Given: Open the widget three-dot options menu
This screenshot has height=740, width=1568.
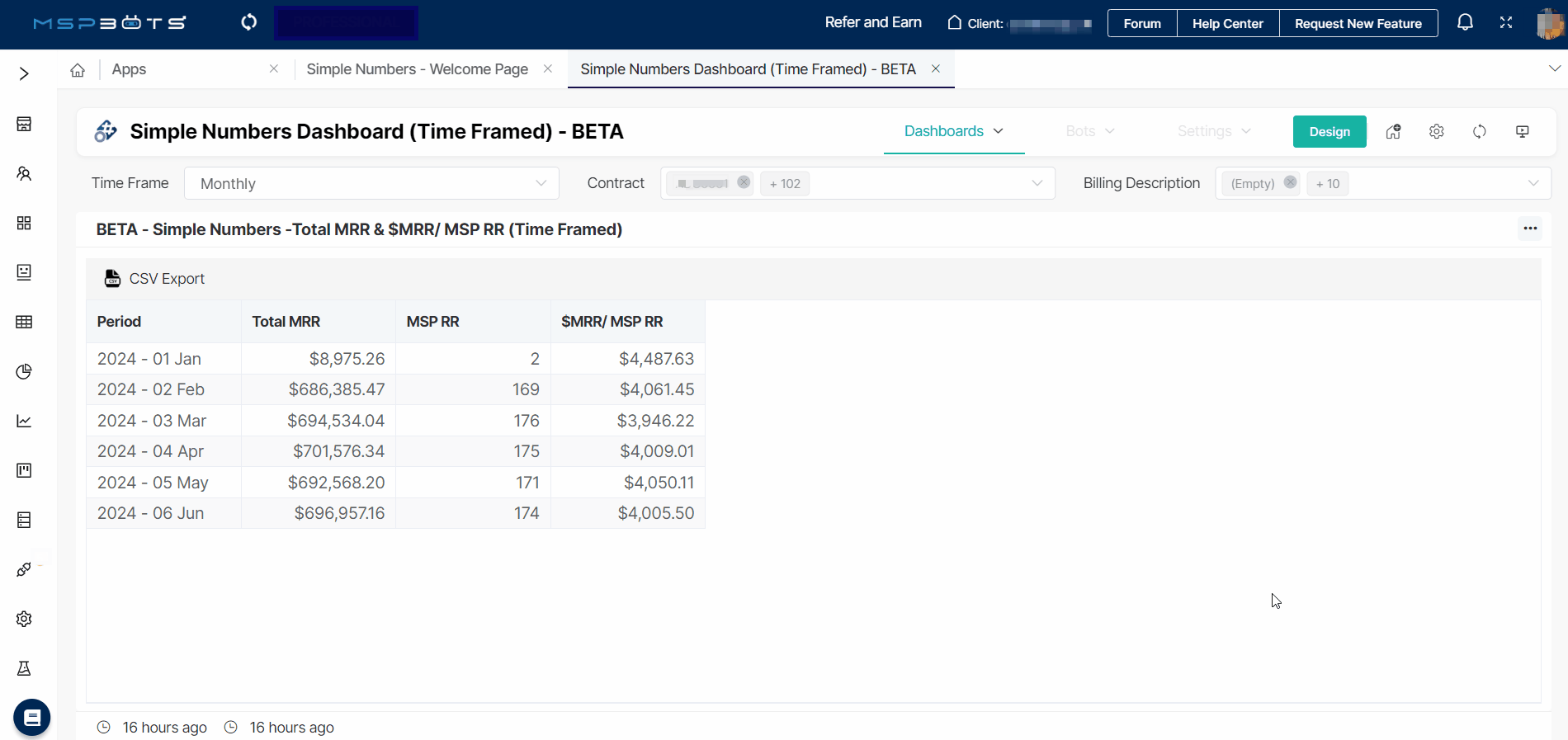Looking at the screenshot, I should click(1530, 229).
